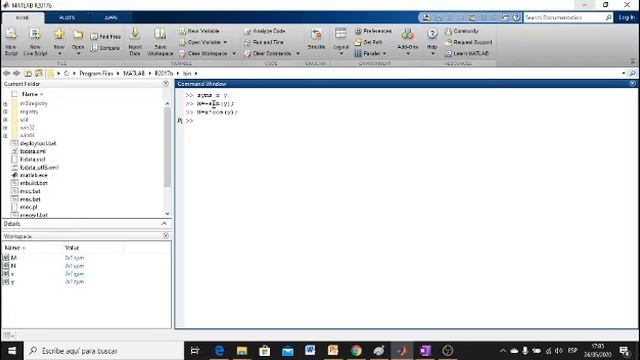Viewport: 640px width, 360px height.
Task: Open Current Folder panel actions menu
Action: coord(166,84)
